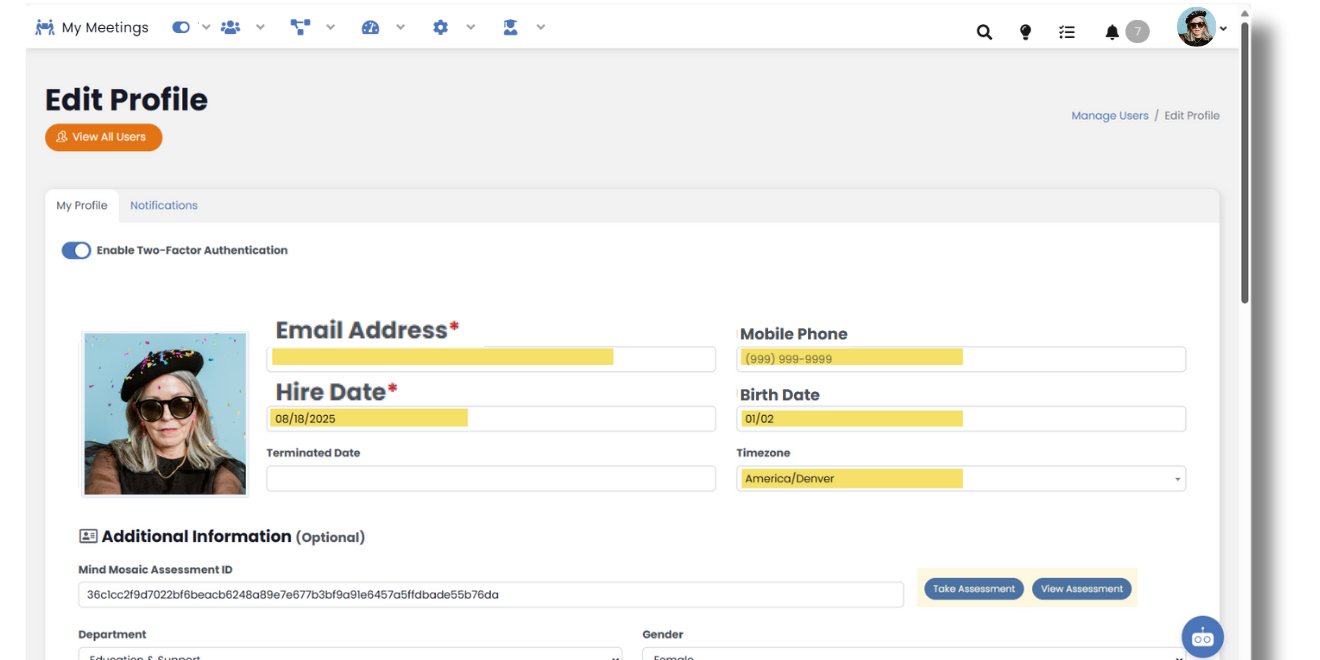Click the graduate user icon in navbar
The image size is (1320, 660).
510,28
